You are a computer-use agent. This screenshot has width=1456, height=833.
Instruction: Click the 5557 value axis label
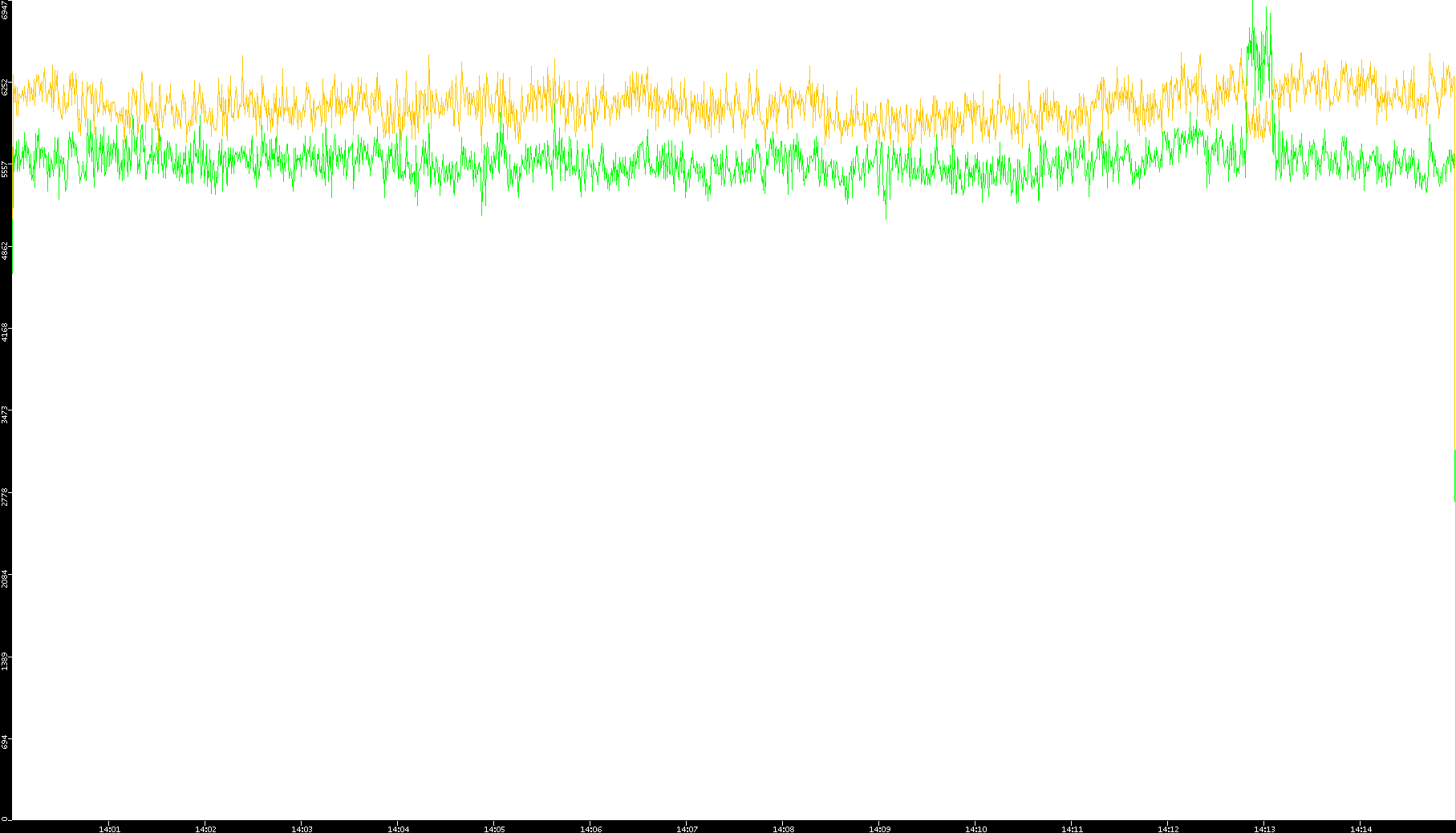pyautogui.click(x=5, y=169)
